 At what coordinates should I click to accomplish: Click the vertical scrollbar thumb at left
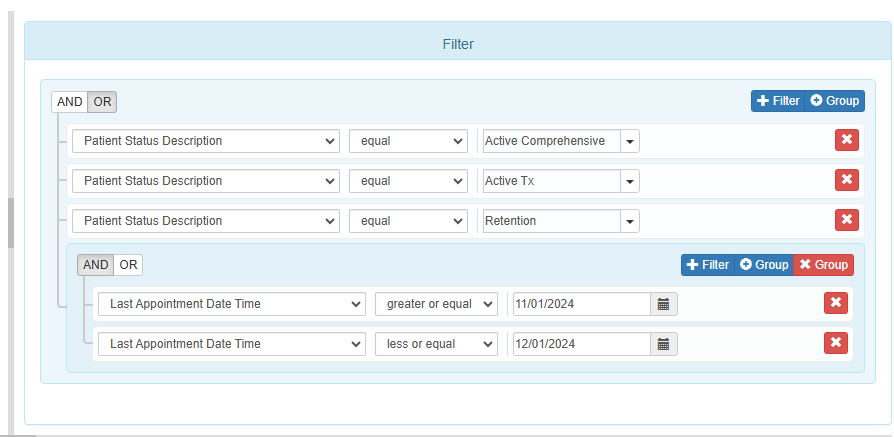[10, 223]
